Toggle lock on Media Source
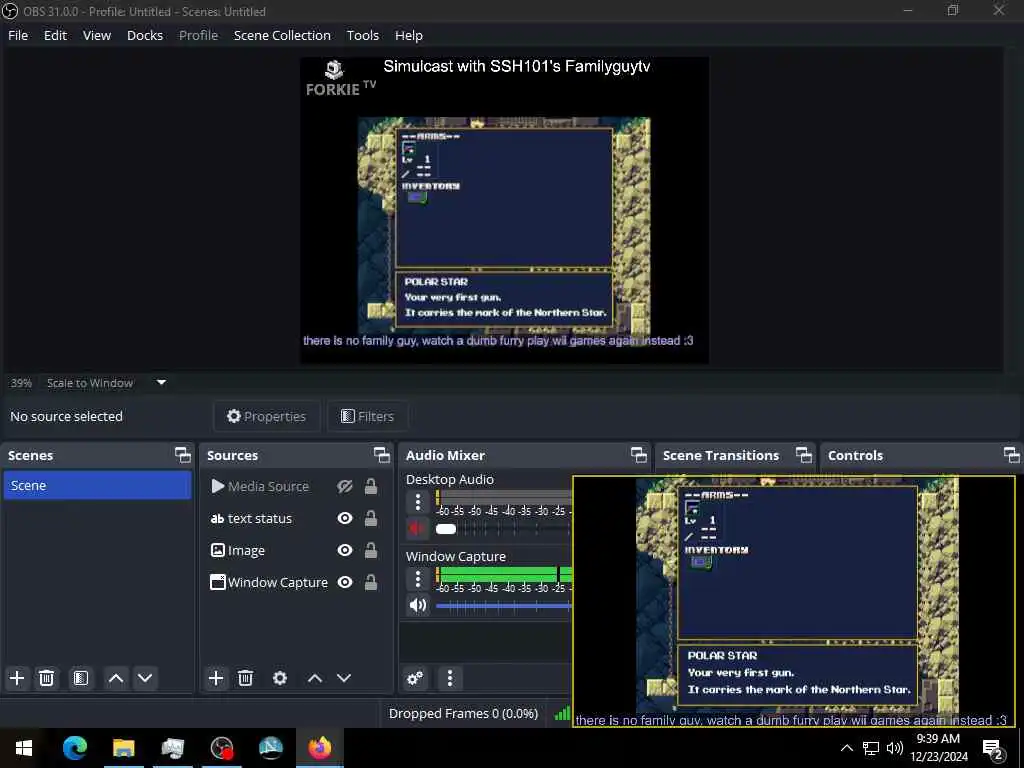The height and width of the screenshot is (768, 1024). click(x=371, y=487)
